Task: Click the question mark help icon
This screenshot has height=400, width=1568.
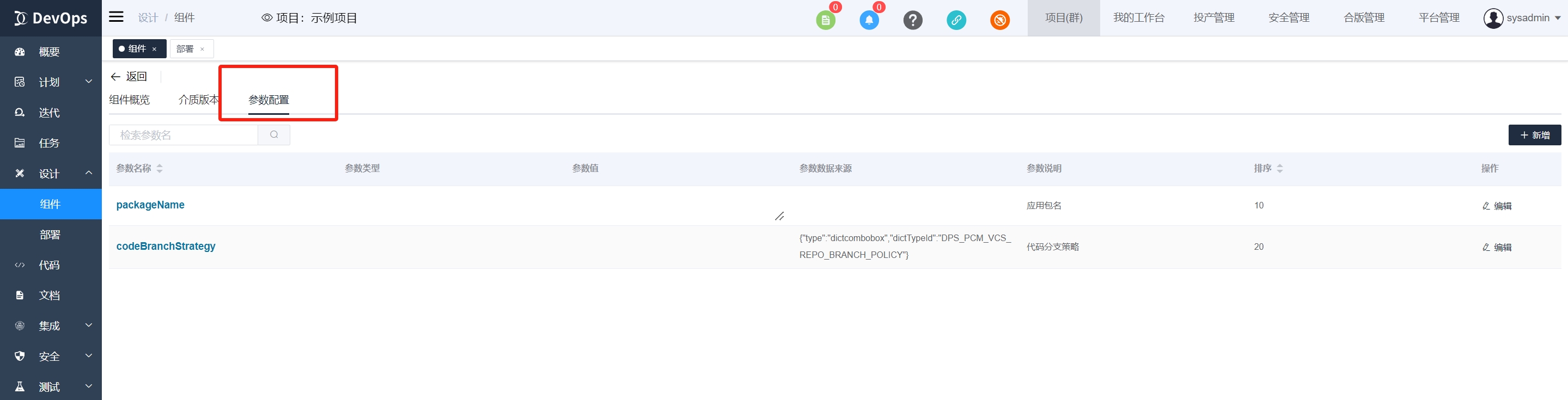Action: (x=912, y=20)
